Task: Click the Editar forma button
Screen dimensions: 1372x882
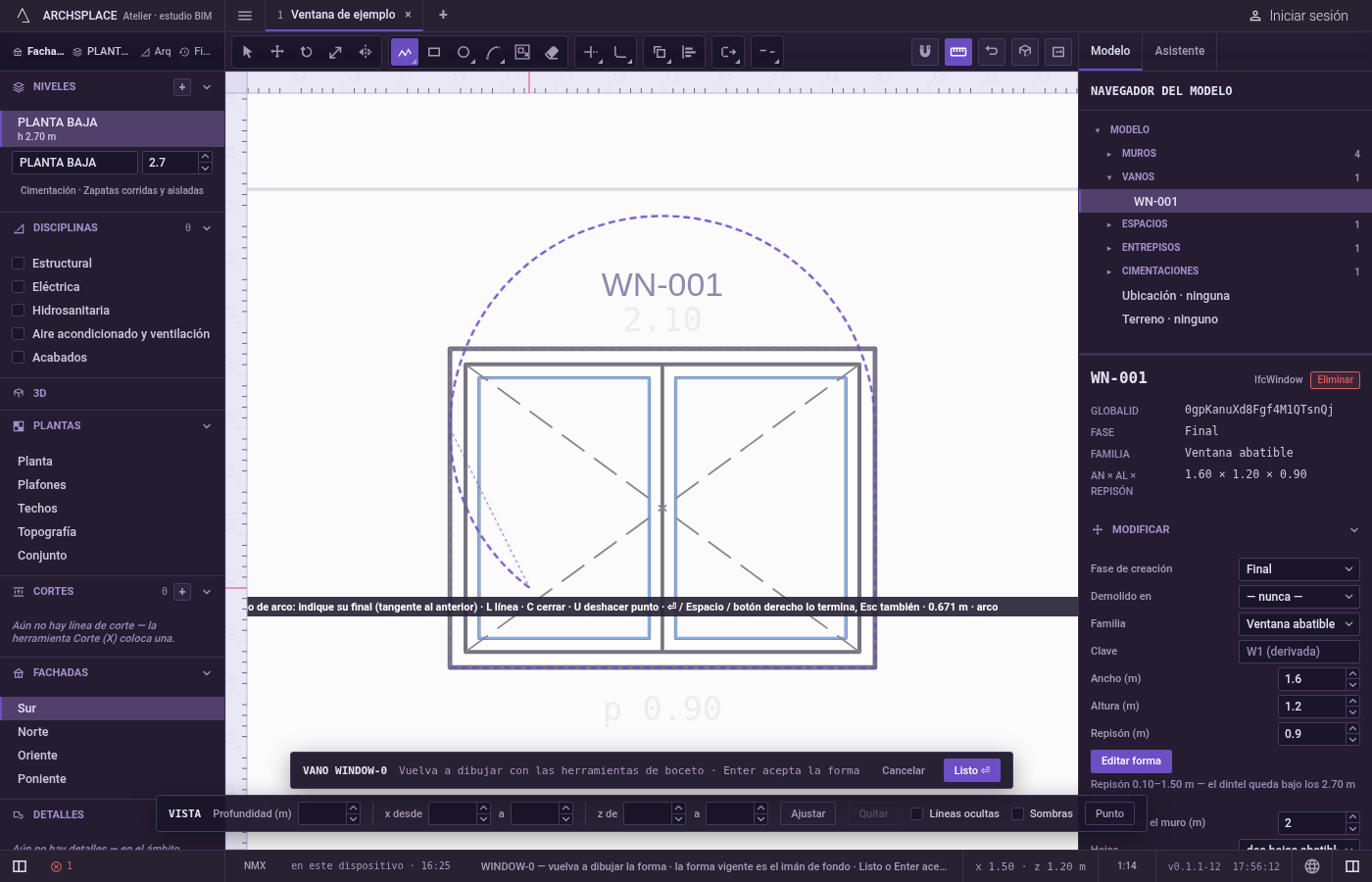Action: coord(1131,760)
